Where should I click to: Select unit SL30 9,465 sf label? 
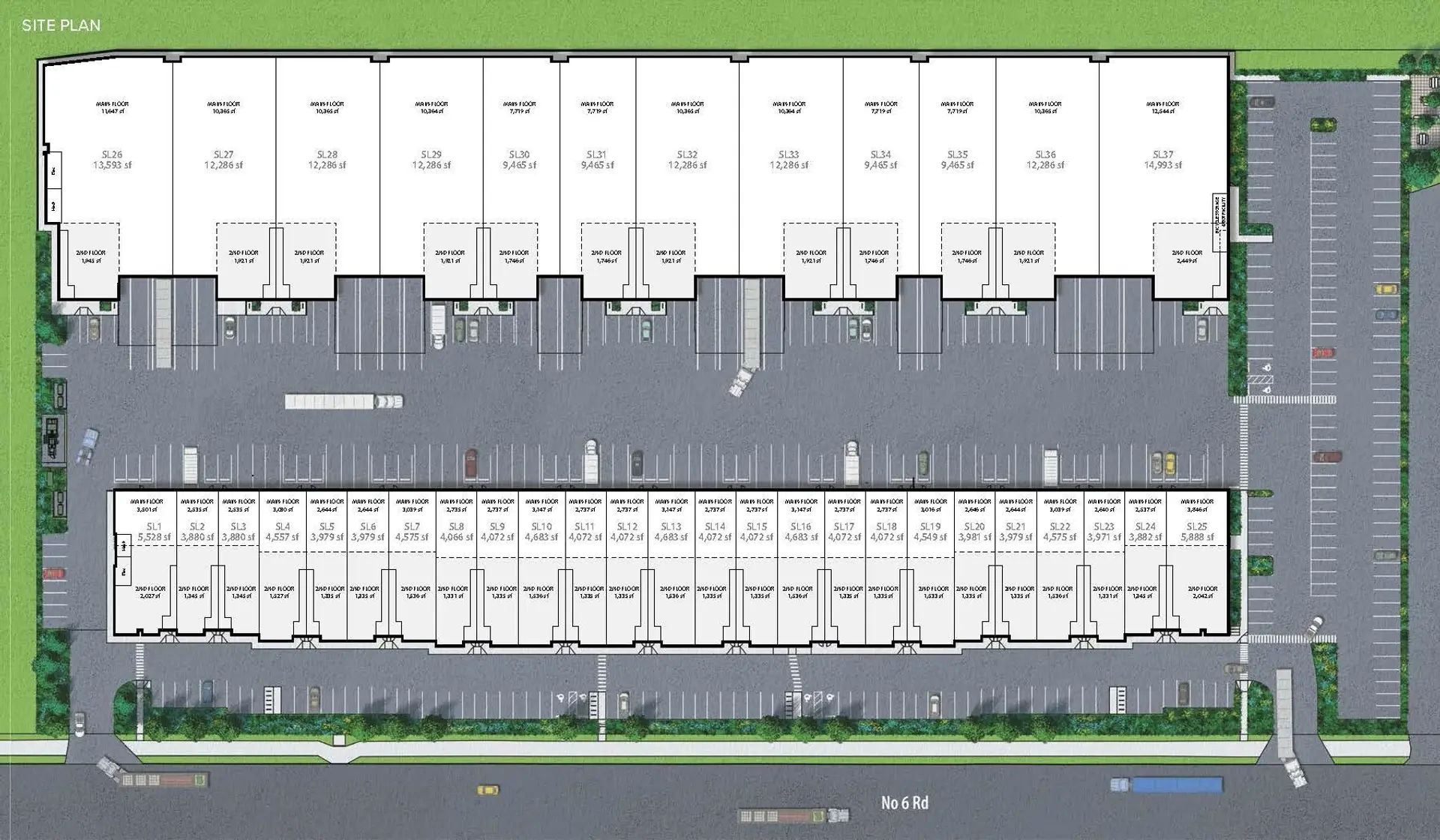(519, 160)
